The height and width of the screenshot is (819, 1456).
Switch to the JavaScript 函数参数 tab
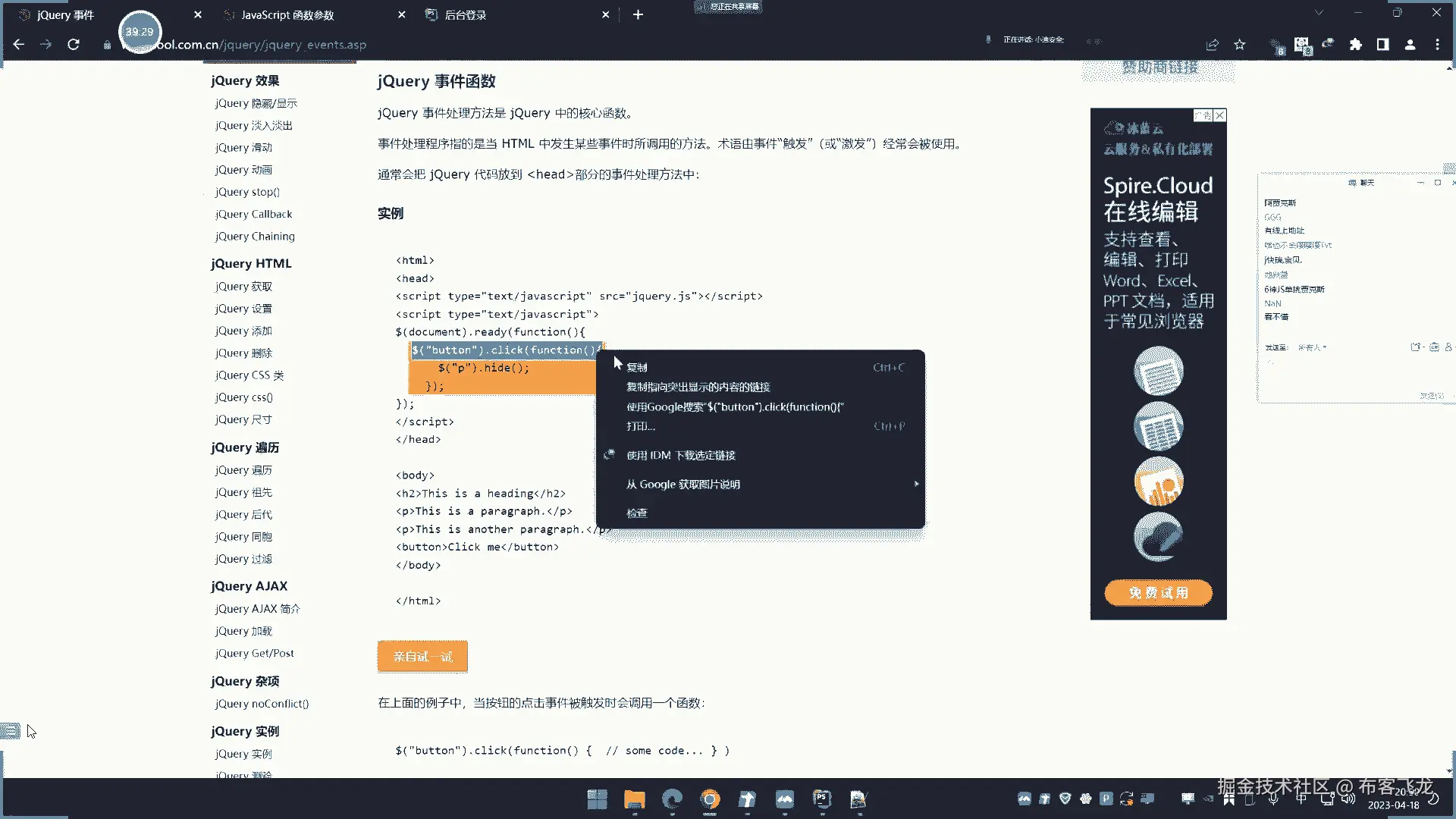[288, 15]
